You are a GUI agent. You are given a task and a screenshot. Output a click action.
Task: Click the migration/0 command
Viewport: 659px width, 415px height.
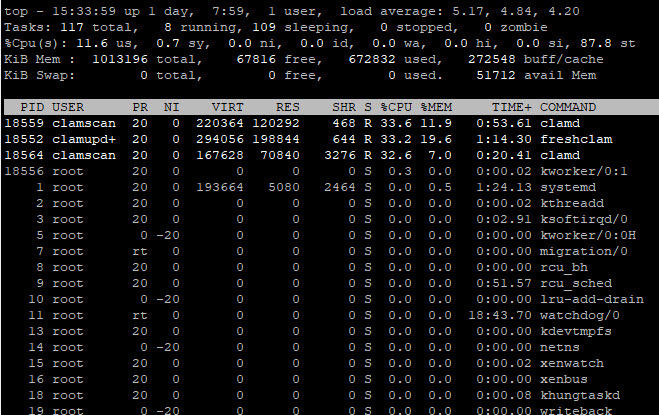[584, 251]
